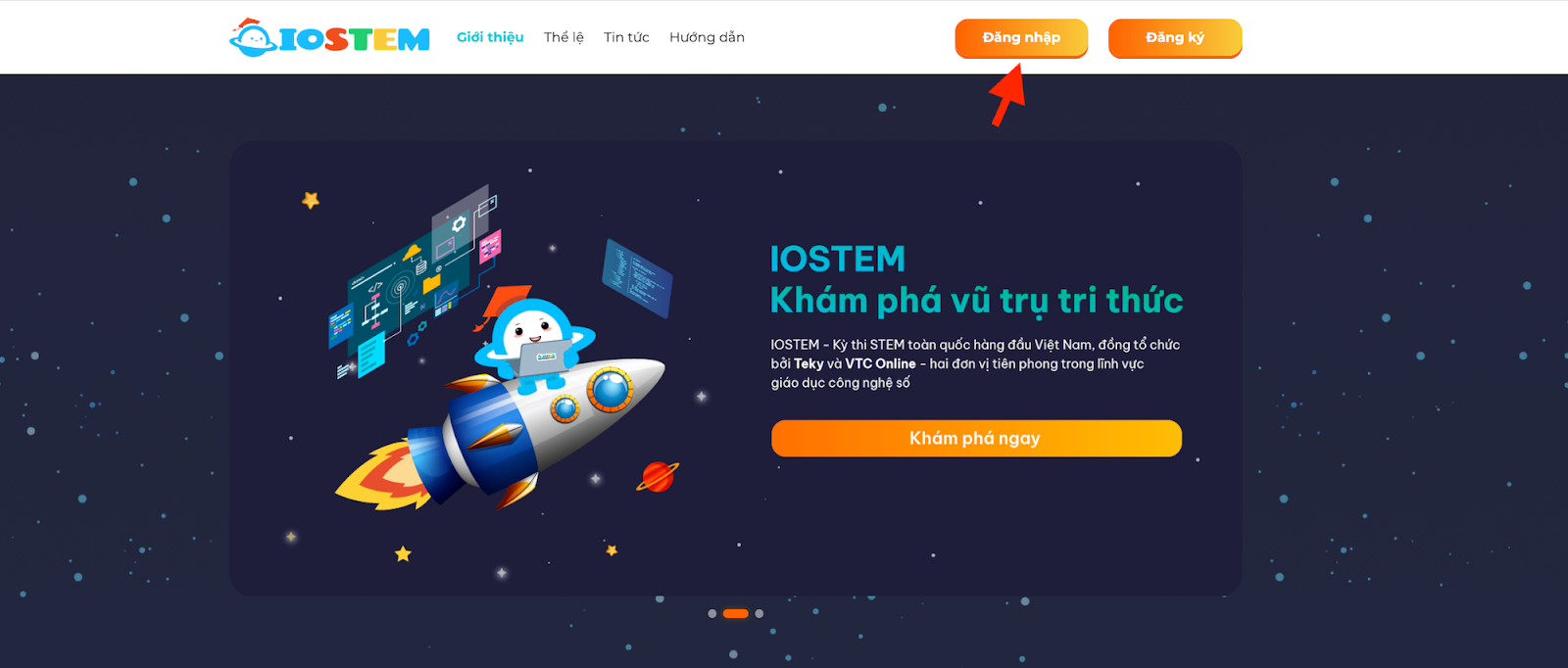Select the active orange carousel indicator
This screenshot has width=1568, height=668.
tap(736, 614)
